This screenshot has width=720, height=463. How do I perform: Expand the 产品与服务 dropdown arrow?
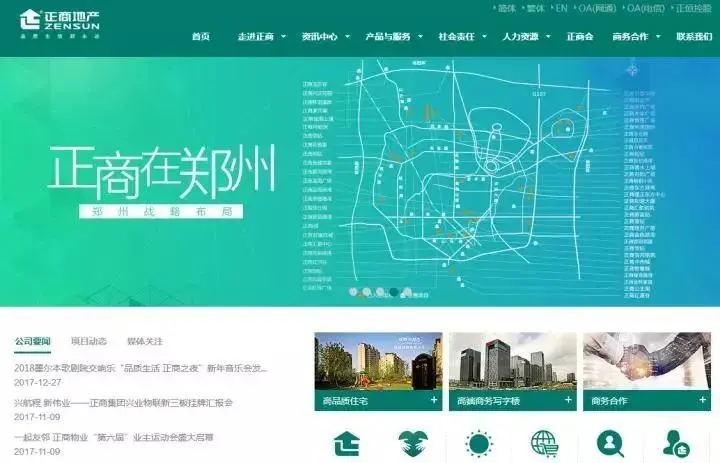[420, 36]
